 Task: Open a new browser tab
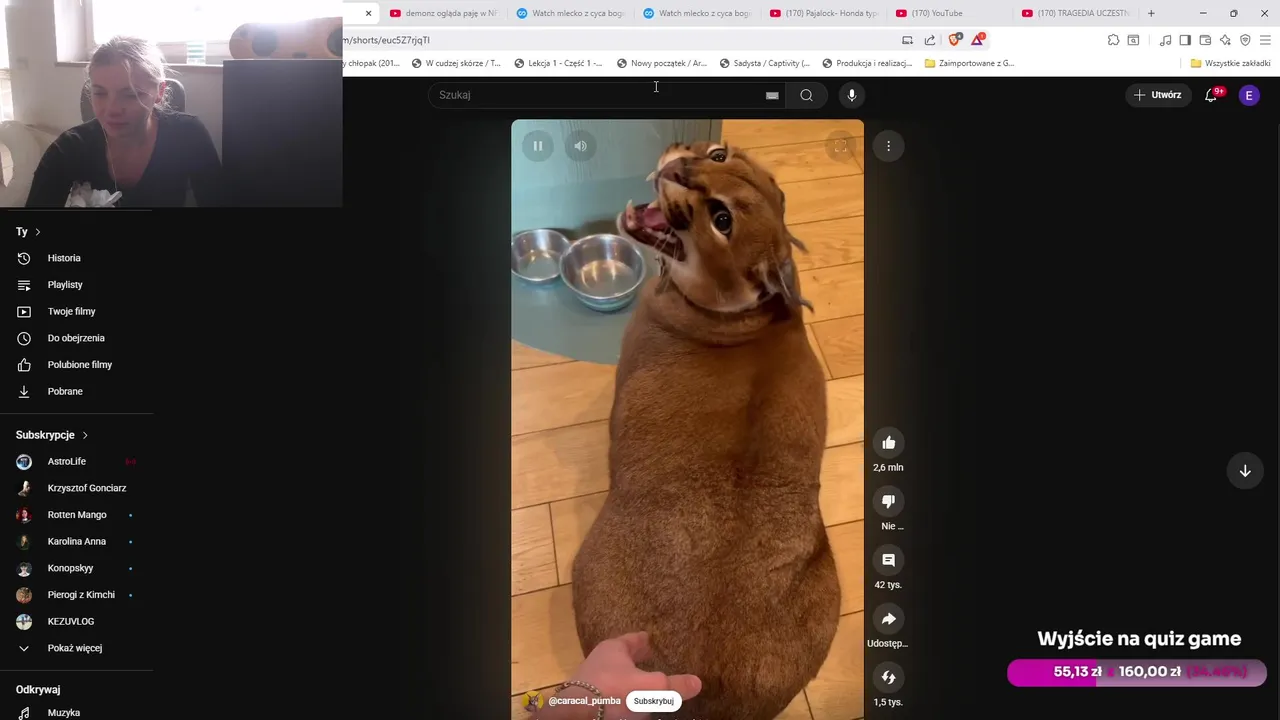click(1151, 13)
